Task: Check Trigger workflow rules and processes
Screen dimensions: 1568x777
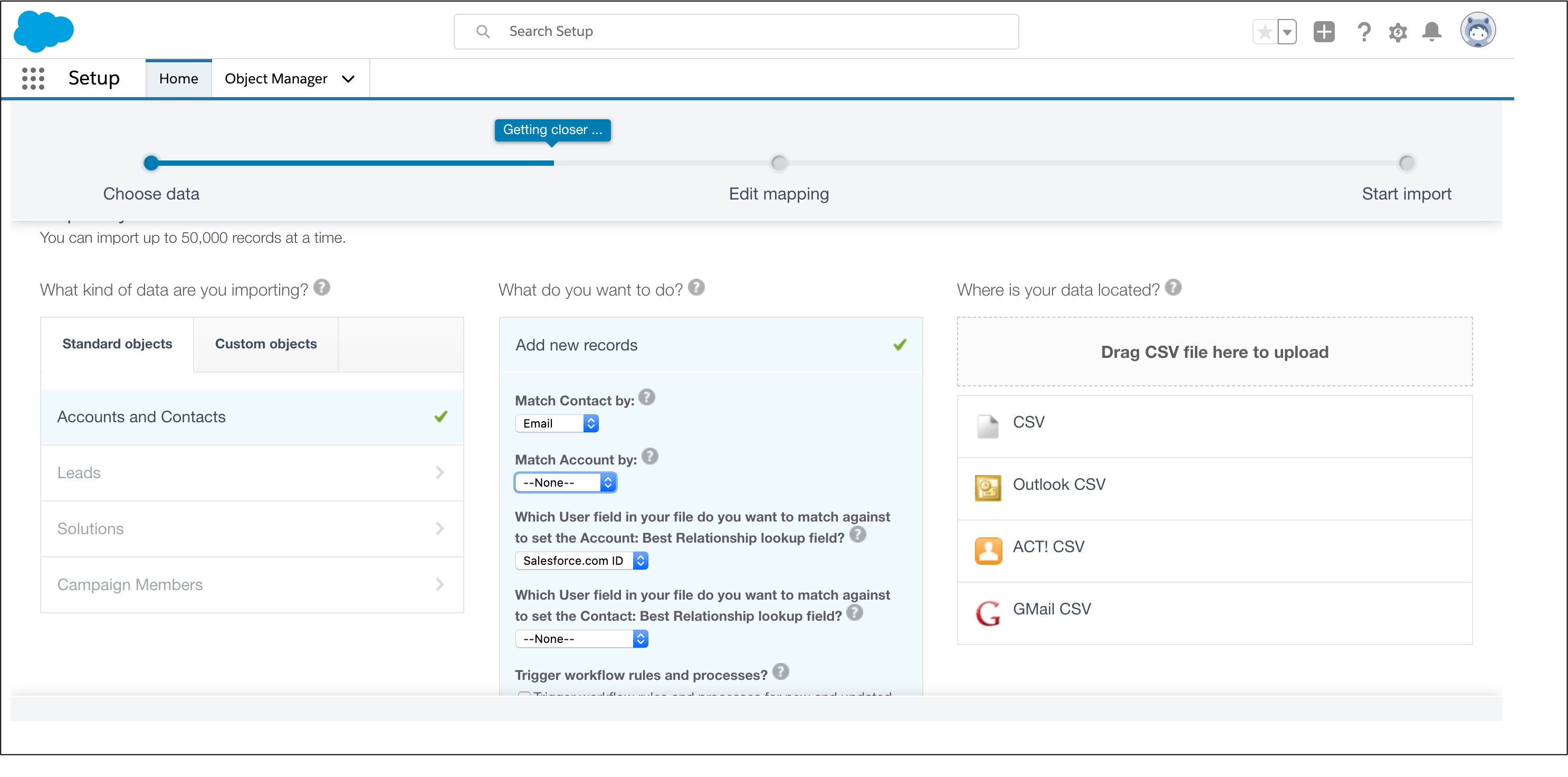Action: tap(524, 696)
